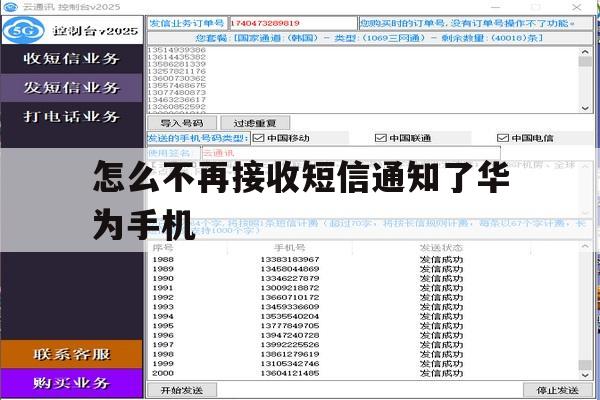Click 联系客服 button

(72, 354)
